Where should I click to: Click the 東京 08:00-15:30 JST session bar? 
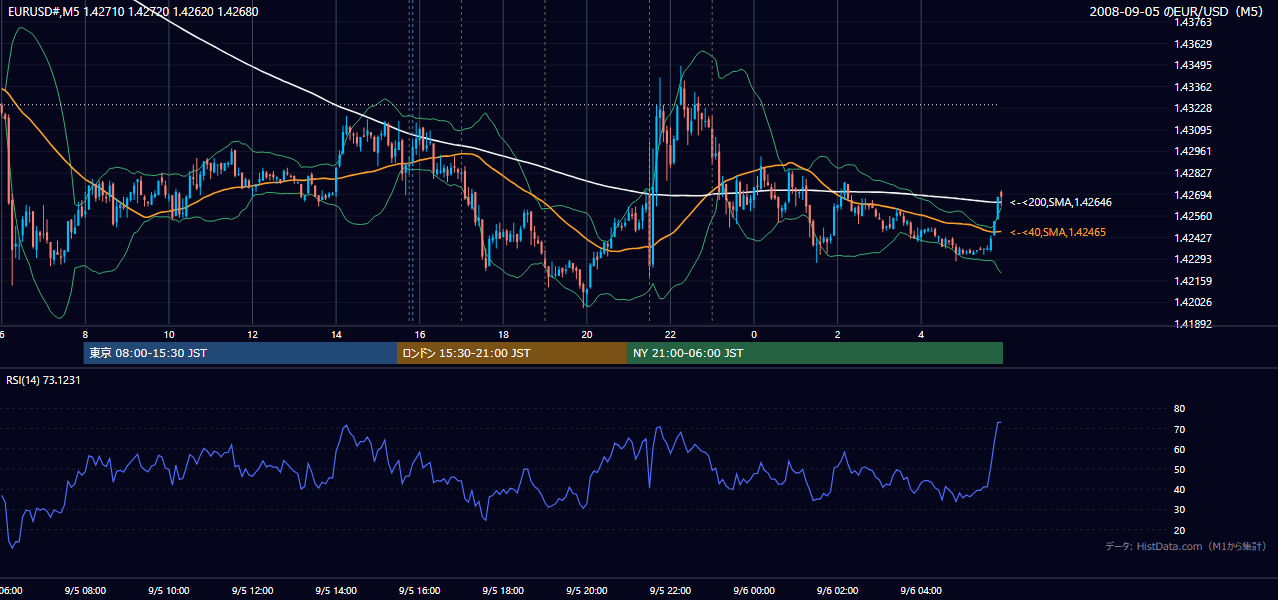point(240,353)
